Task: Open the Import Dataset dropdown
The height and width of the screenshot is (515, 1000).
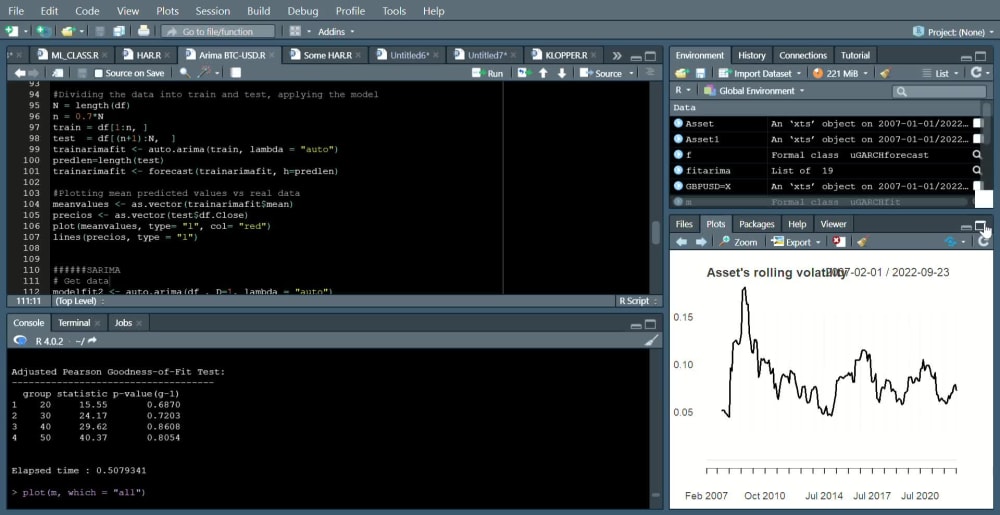Action: 759,73
